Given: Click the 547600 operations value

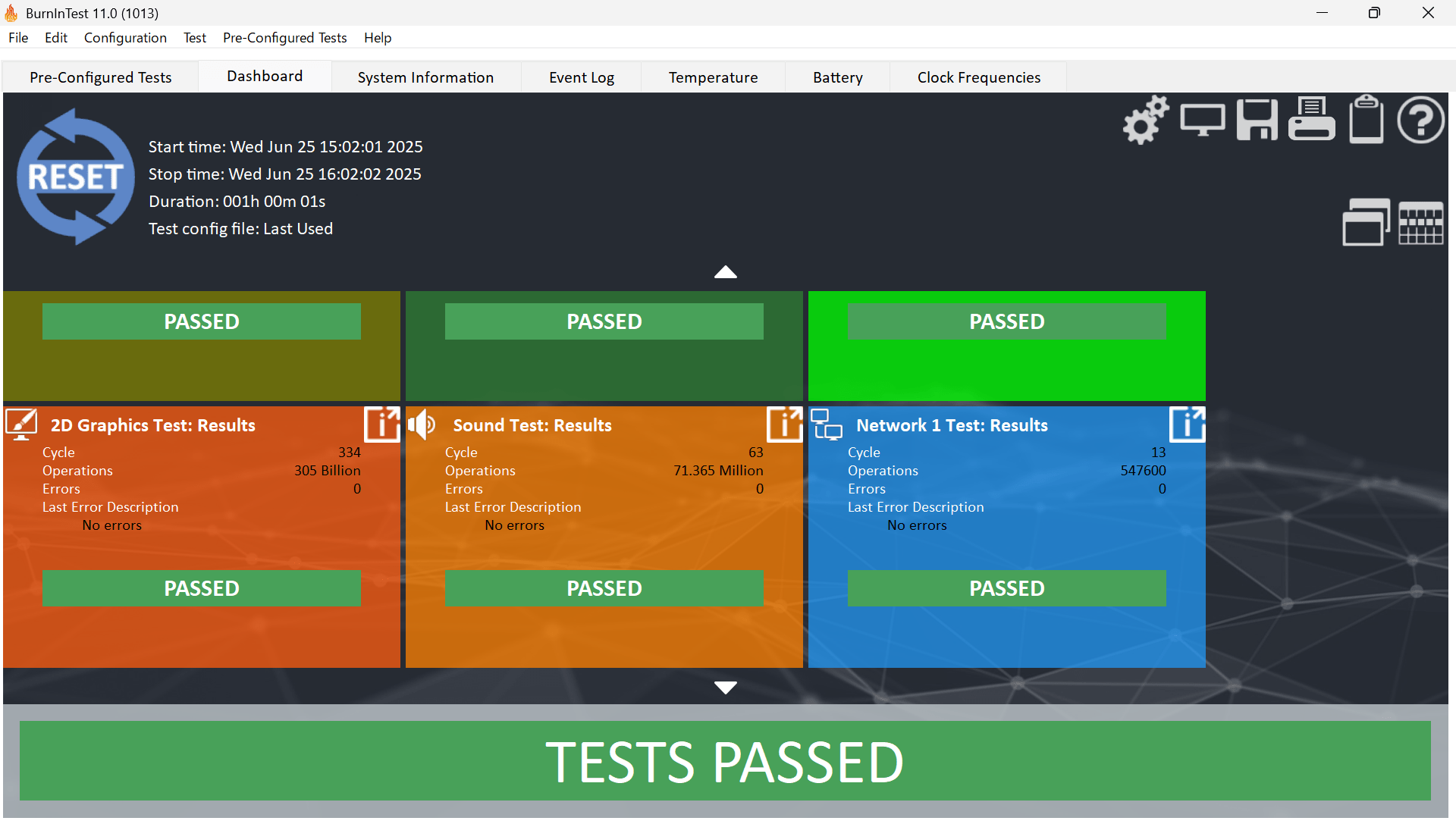Looking at the screenshot, I should click(x=1144, y=471).
